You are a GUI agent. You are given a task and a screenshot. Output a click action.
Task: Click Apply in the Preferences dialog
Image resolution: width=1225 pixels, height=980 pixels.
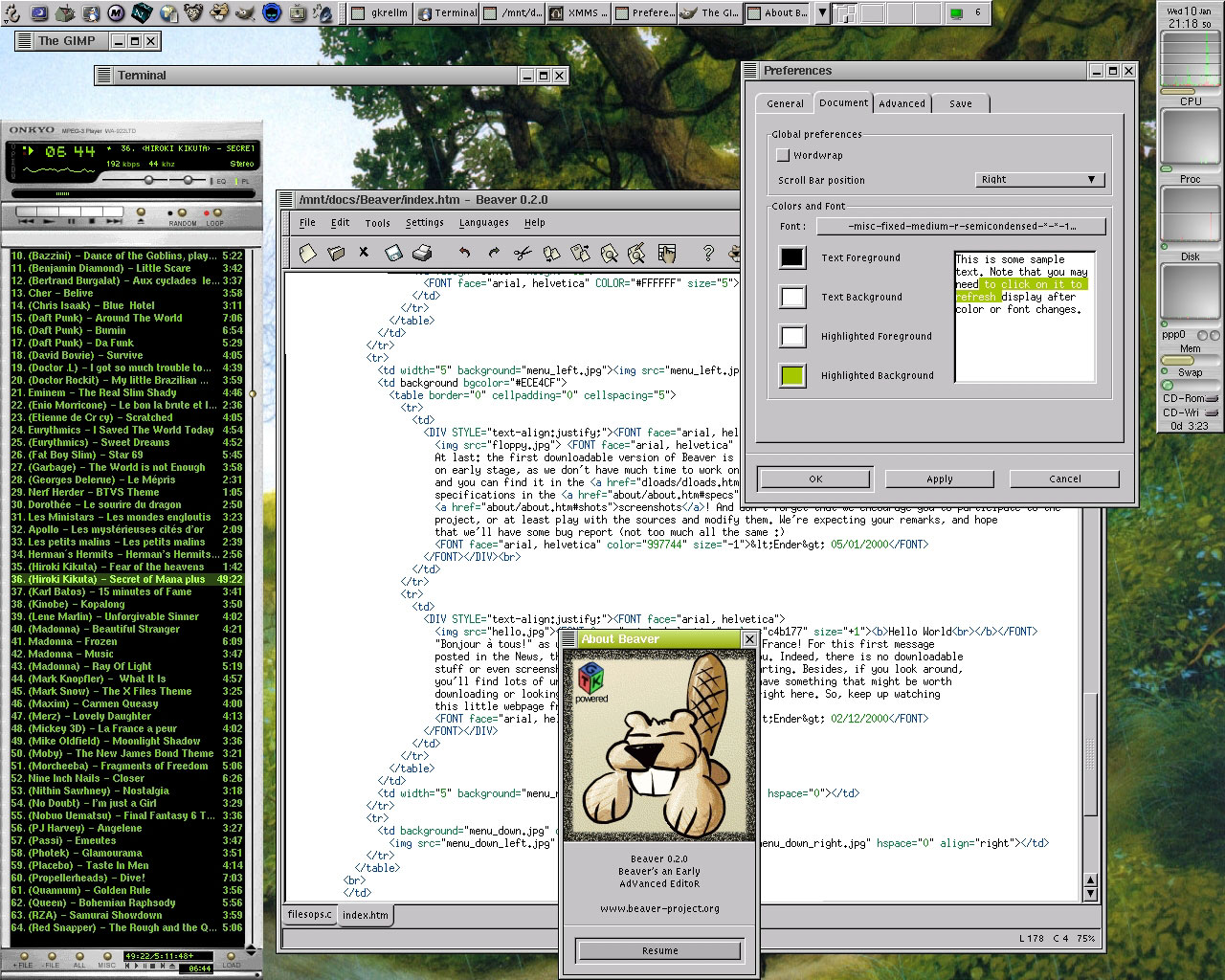click(x=939, y=479)
